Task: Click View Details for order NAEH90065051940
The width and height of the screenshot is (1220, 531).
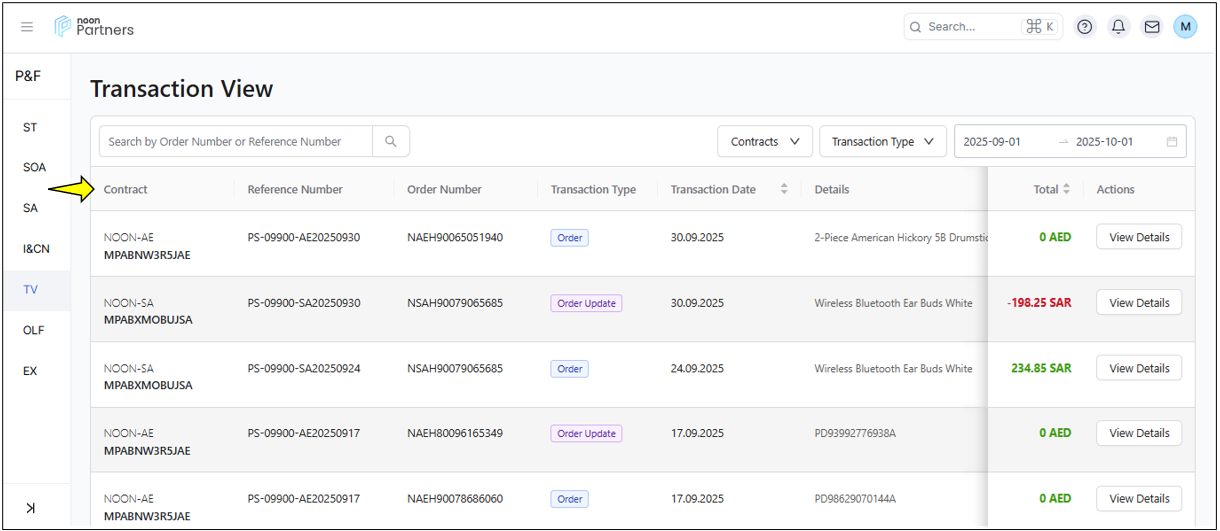Action: pyautogui.click(x=1139, y=237)
